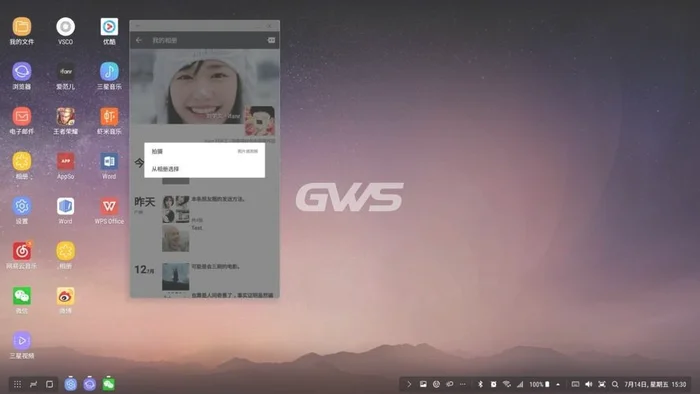Open the apps grid button in taskbar
Image resolution: width=700 pixels, height=394 pixels.
point(17,384)
